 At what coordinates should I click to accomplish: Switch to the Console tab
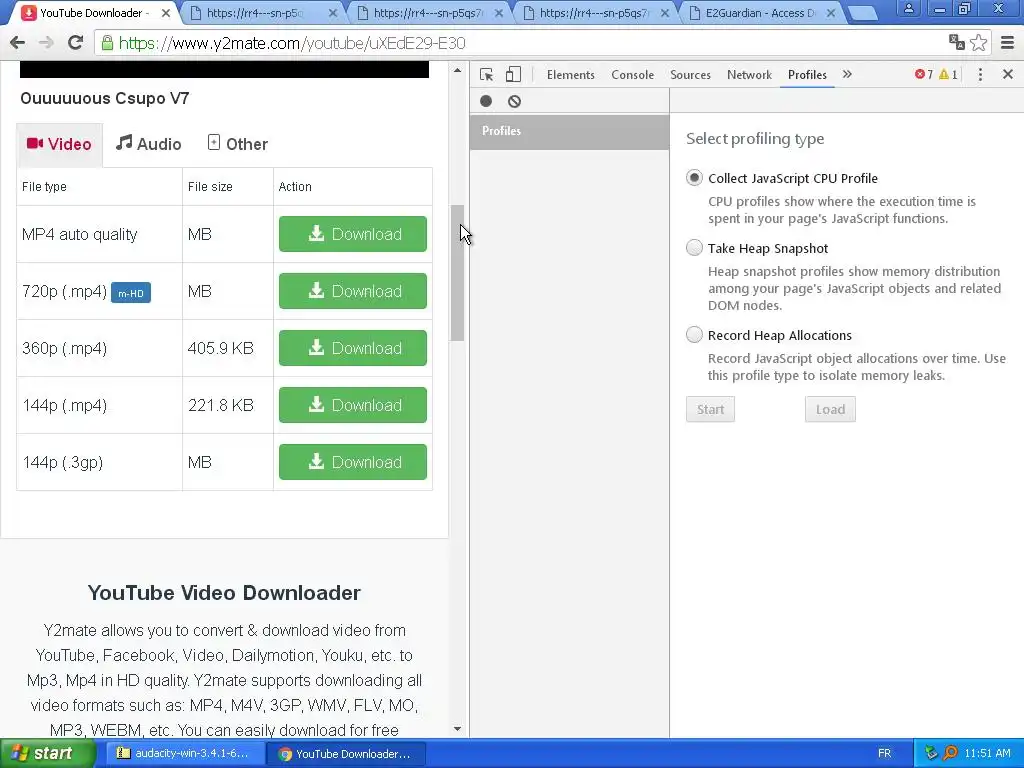click(x=632, y=74)
